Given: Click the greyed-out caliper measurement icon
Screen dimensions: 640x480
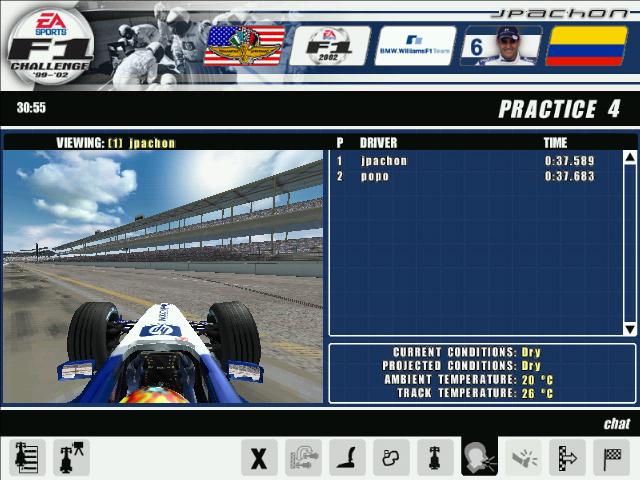Looking at the screenshot, I should tap(303, 458).
